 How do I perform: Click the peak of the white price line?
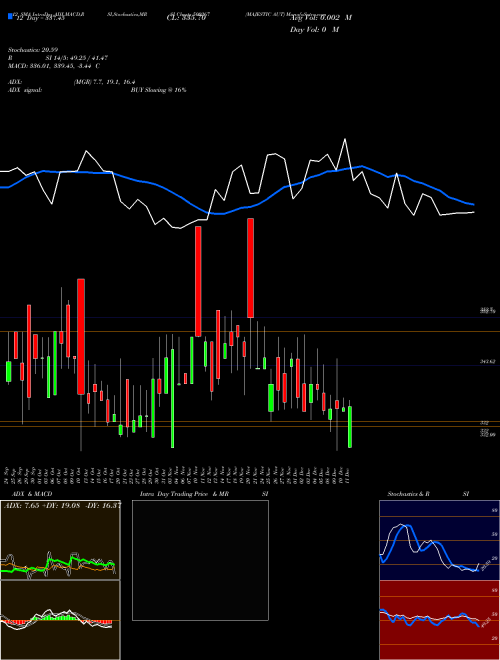345,139
